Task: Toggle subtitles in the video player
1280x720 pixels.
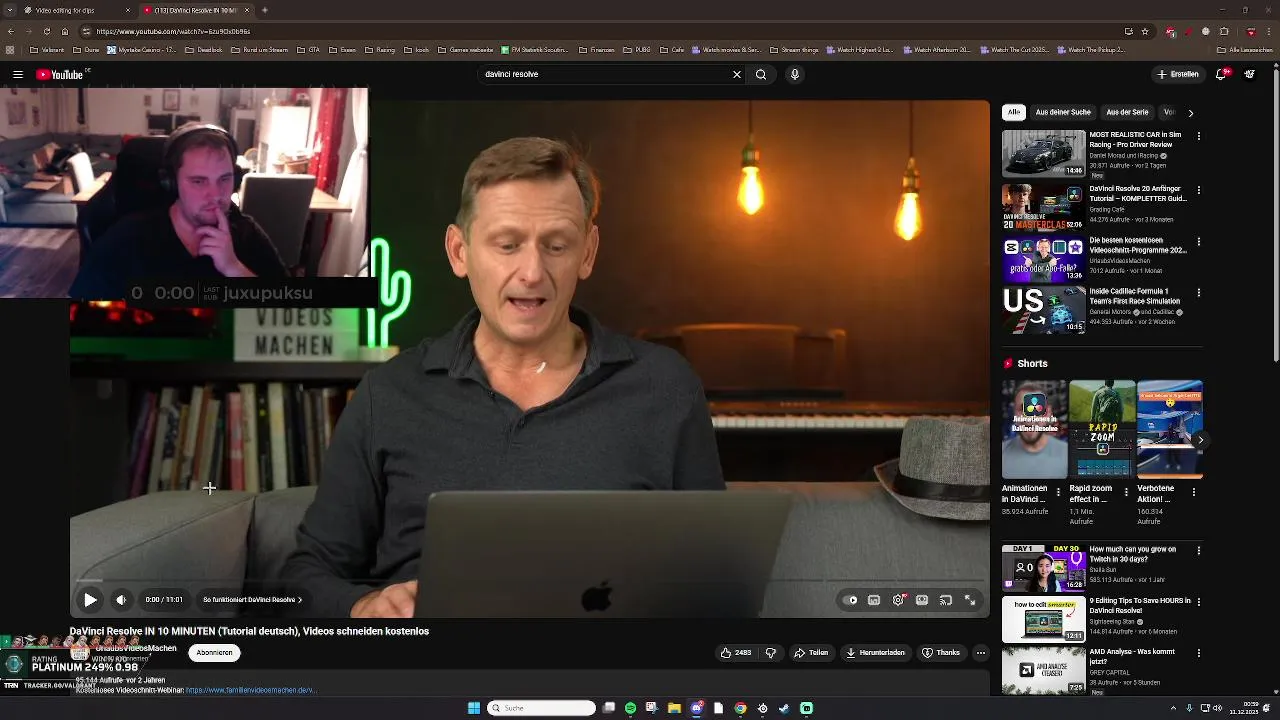Action: 874,600
